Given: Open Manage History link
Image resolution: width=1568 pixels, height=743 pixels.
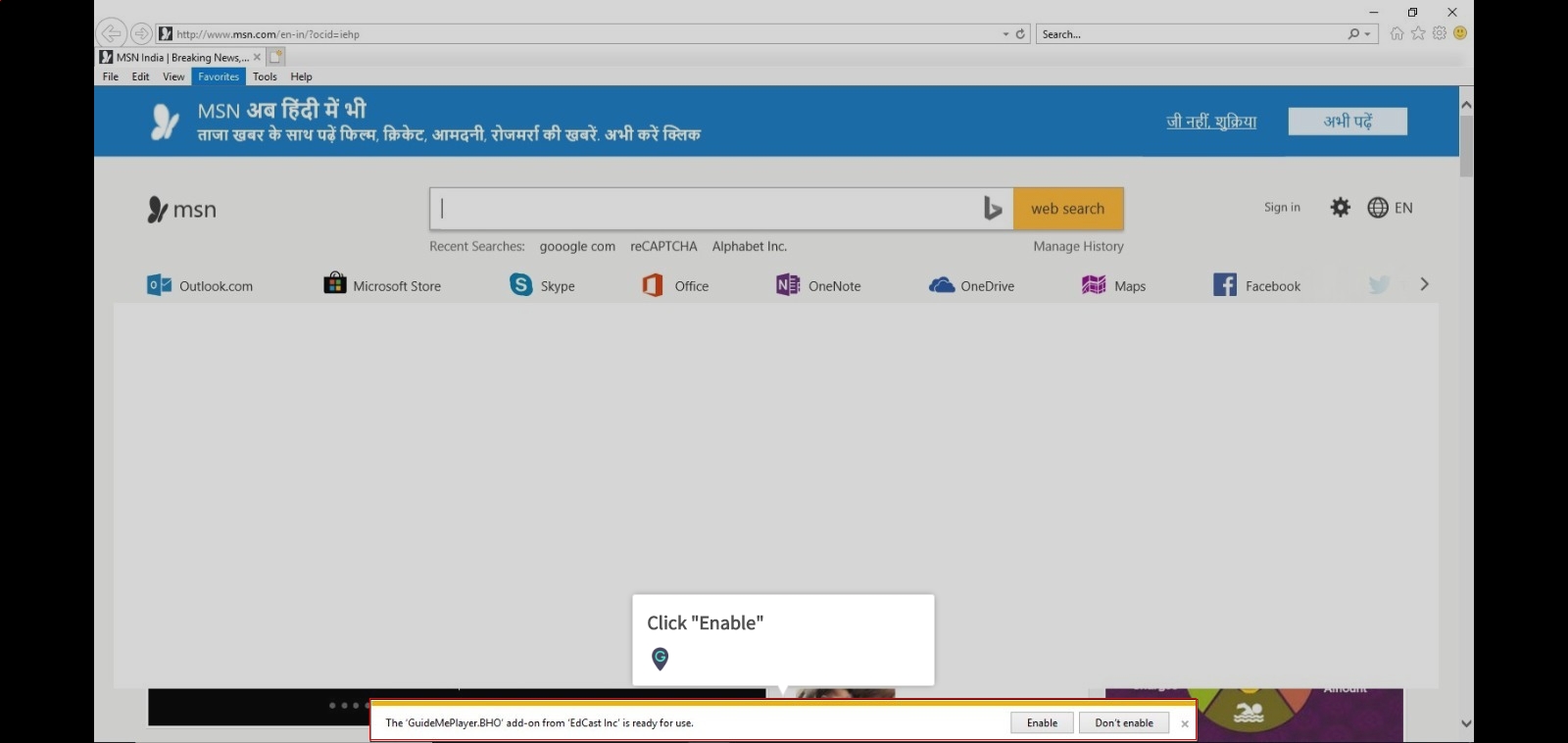Looking at the screenshot, I should pos(1078,246).
